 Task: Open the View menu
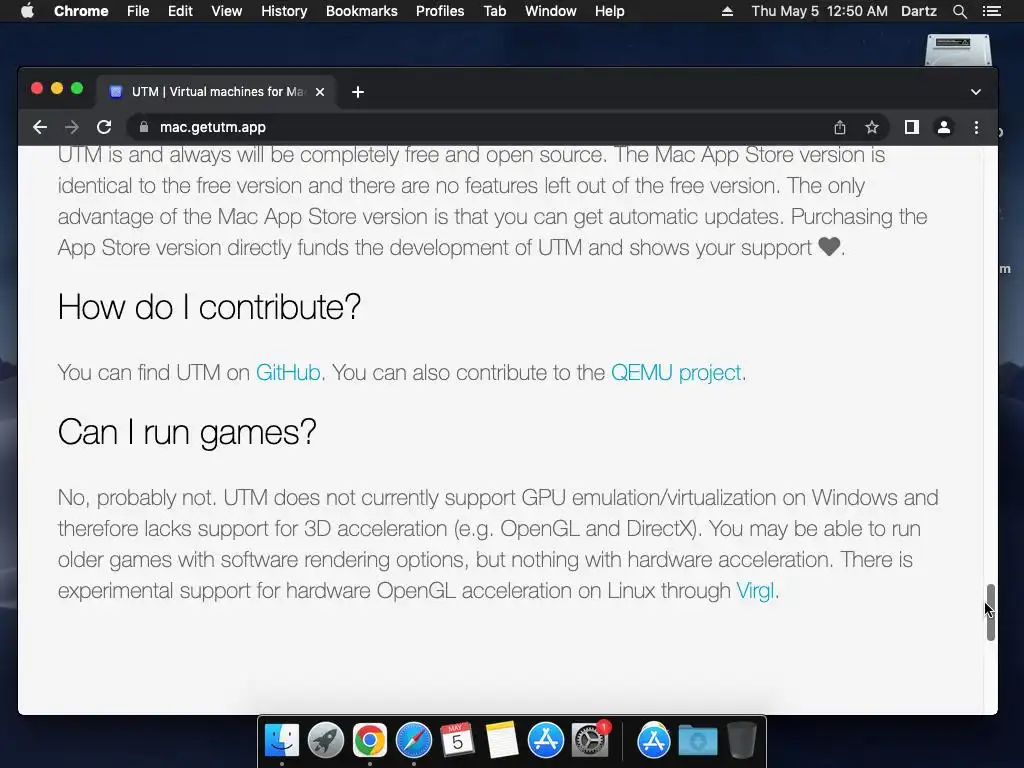pyautogui.click(x=227, y=11)
